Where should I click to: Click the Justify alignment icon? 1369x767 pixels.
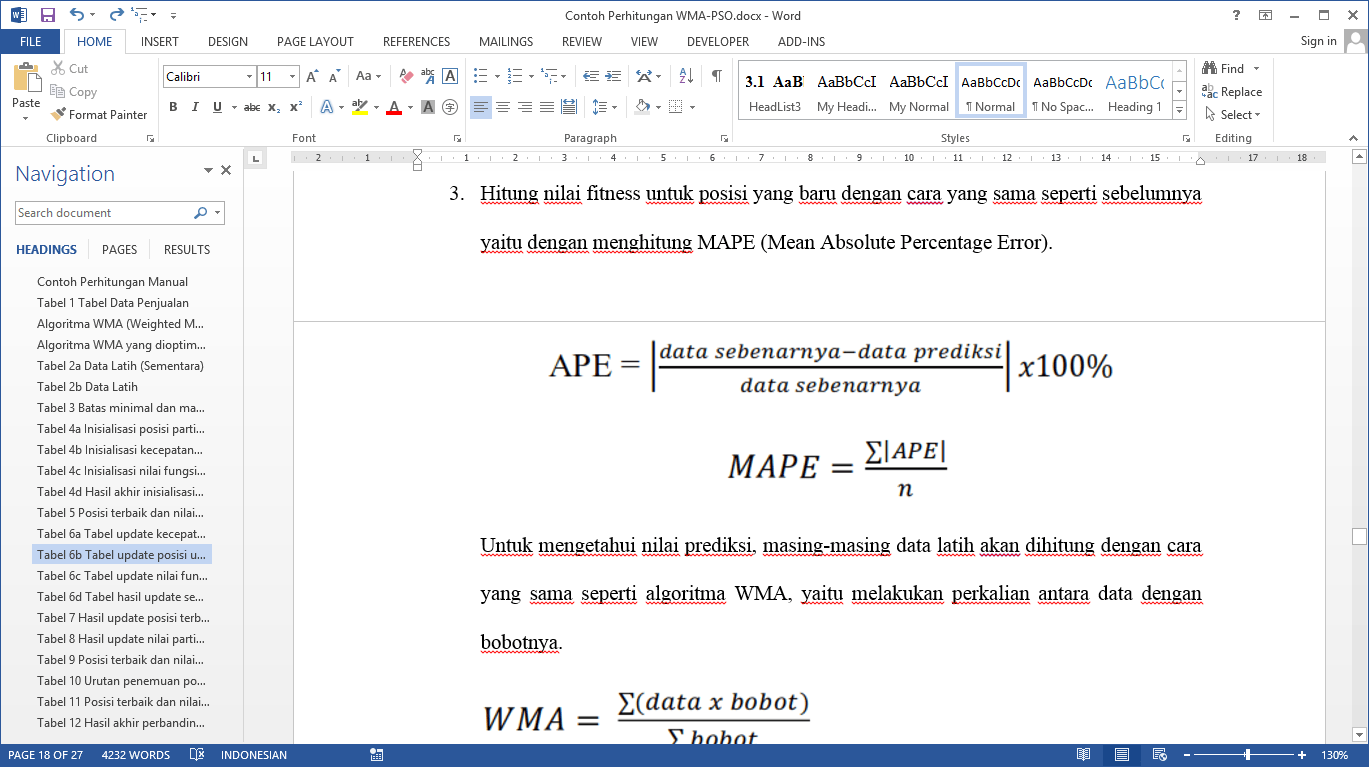click(547, 107)
